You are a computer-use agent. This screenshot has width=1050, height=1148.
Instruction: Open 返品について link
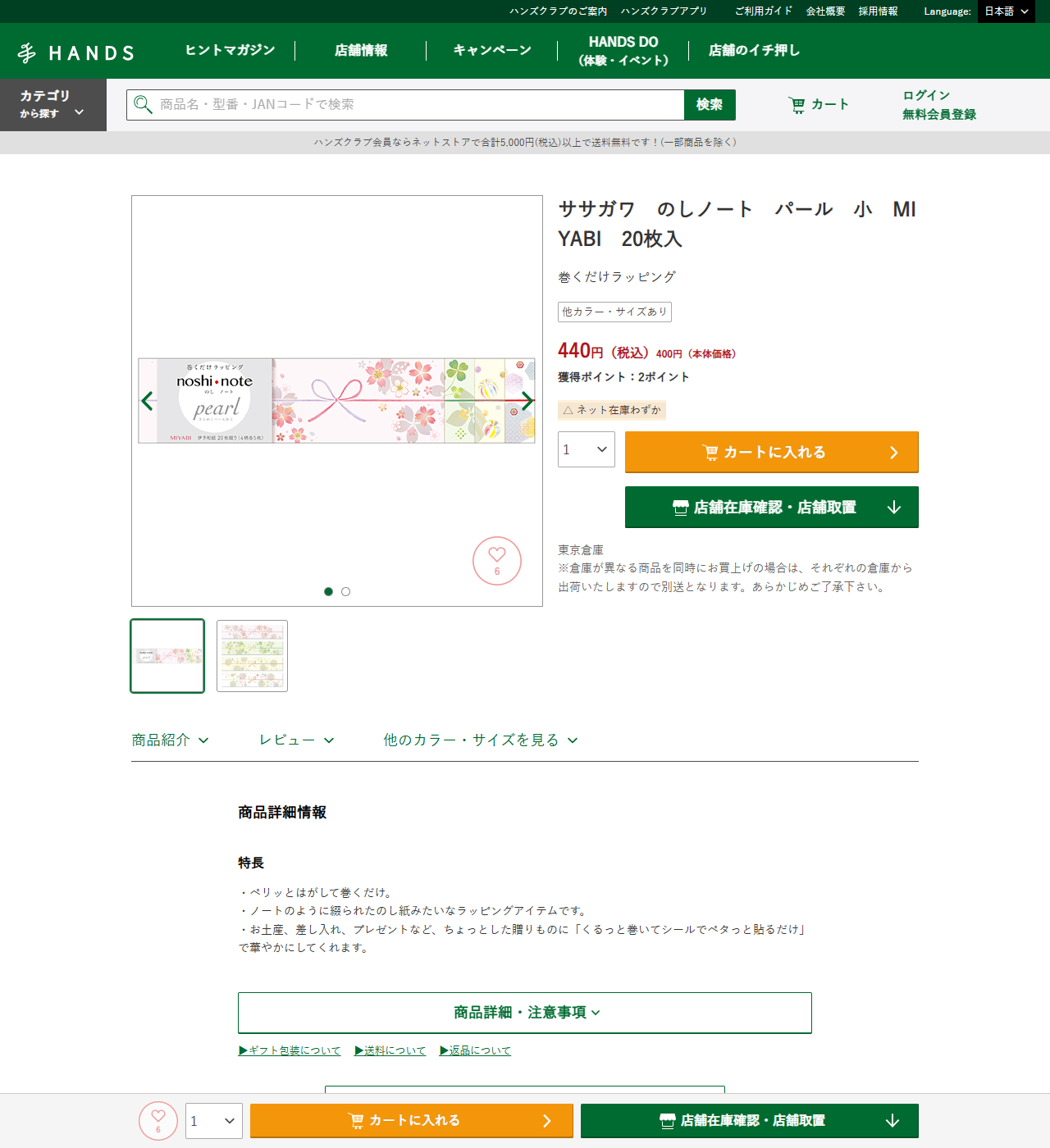coord(475,1050)
